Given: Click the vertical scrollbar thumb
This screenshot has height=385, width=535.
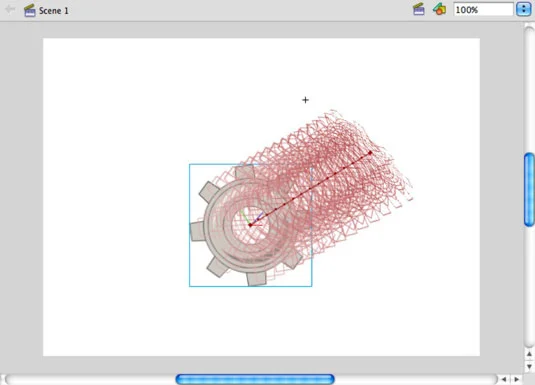Looking at the screenshot, I should coord(529,189).
